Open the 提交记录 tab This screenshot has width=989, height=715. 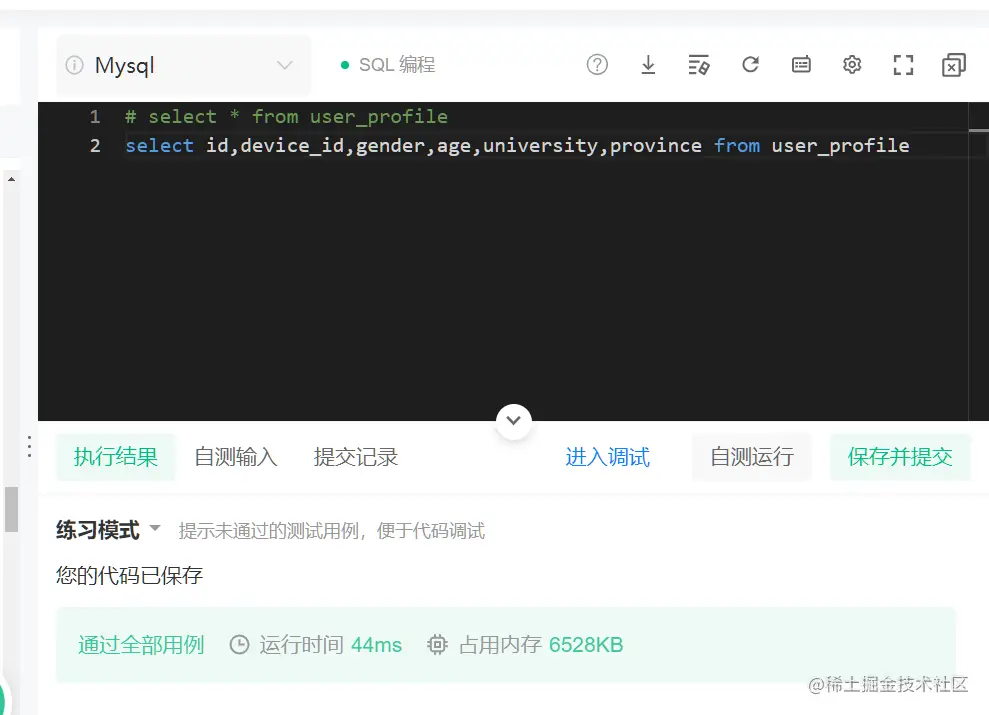356,457
